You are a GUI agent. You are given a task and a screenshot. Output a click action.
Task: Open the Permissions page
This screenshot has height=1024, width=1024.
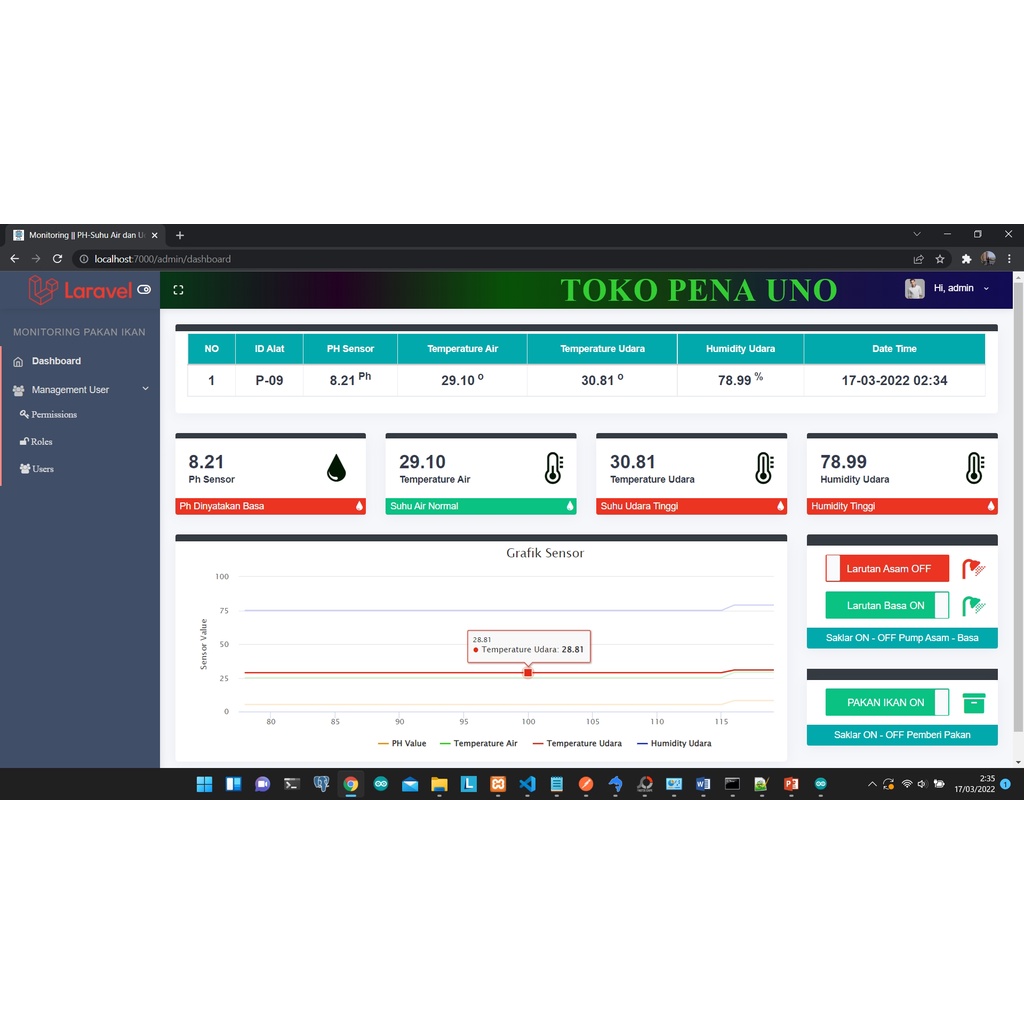(x=53, y=414)
